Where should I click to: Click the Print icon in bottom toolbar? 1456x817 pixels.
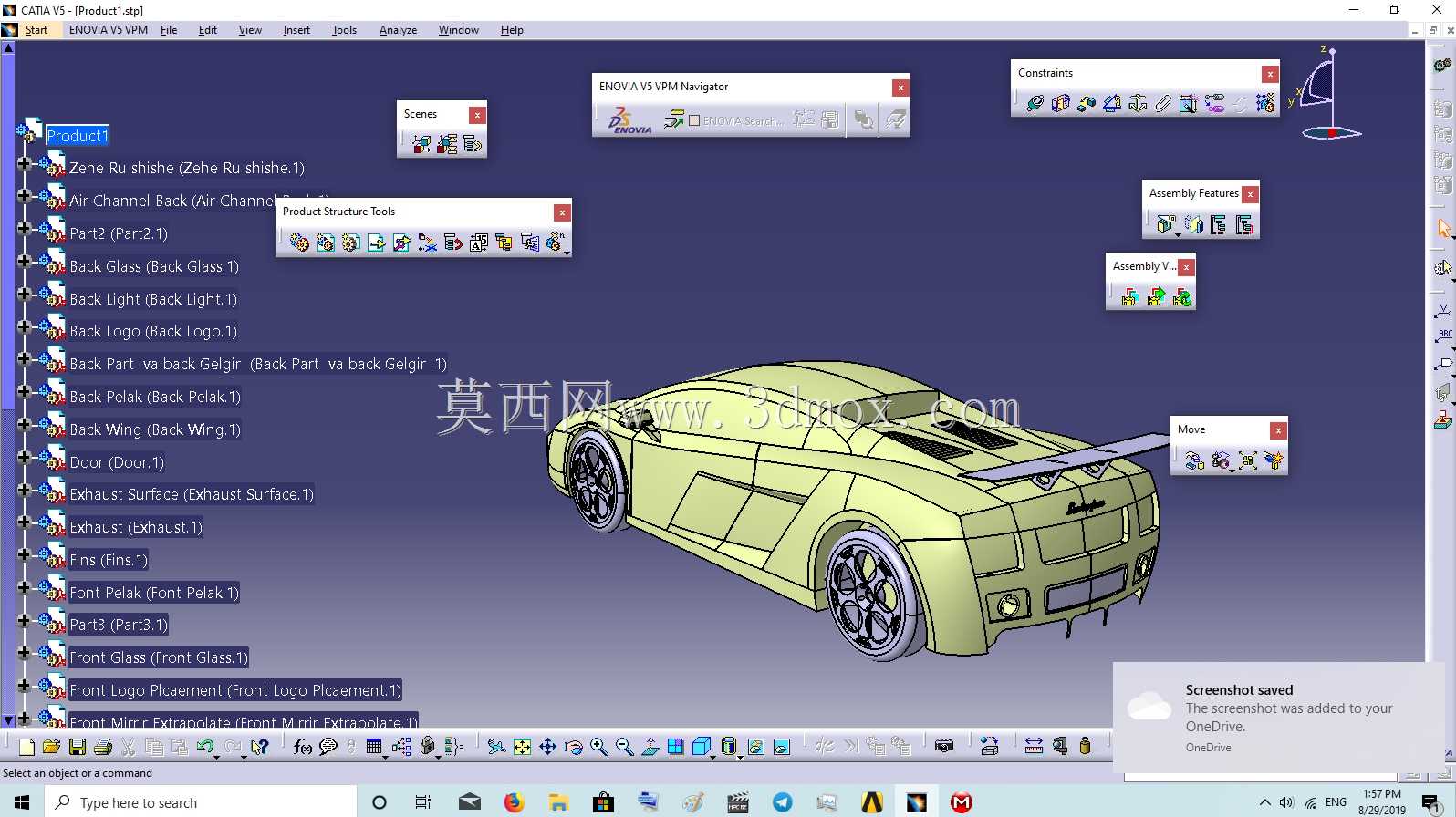click(103, 747)
